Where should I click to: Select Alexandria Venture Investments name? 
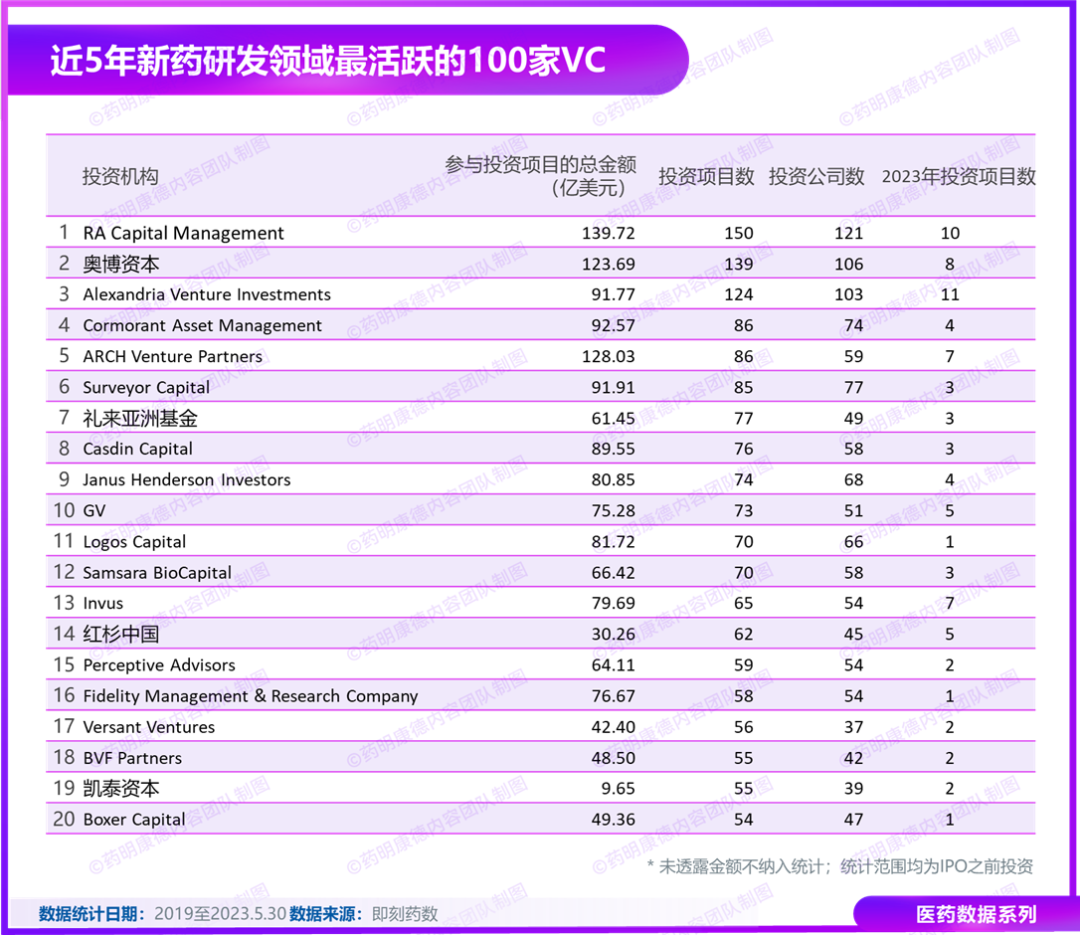(x=207, y=294)
